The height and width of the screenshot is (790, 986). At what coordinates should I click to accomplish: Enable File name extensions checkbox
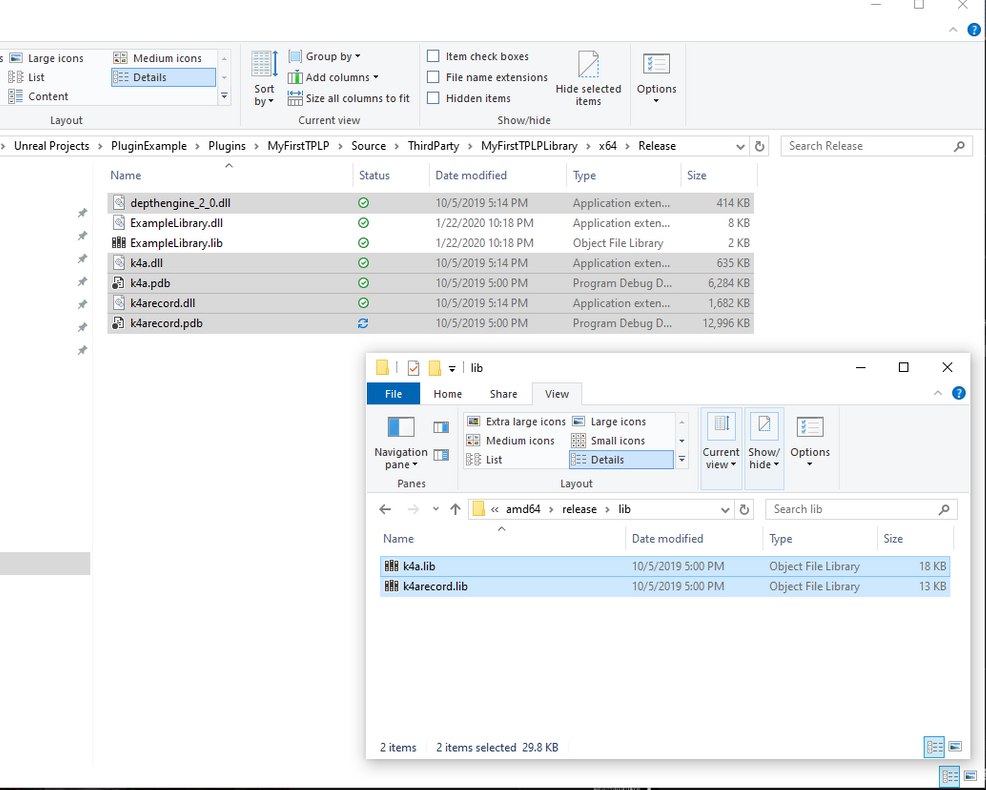[433, 77]
